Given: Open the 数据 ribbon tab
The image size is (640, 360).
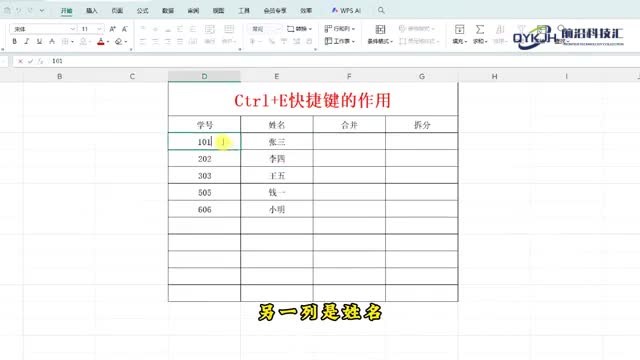Looking at the screenshot, I should [168, 11].
